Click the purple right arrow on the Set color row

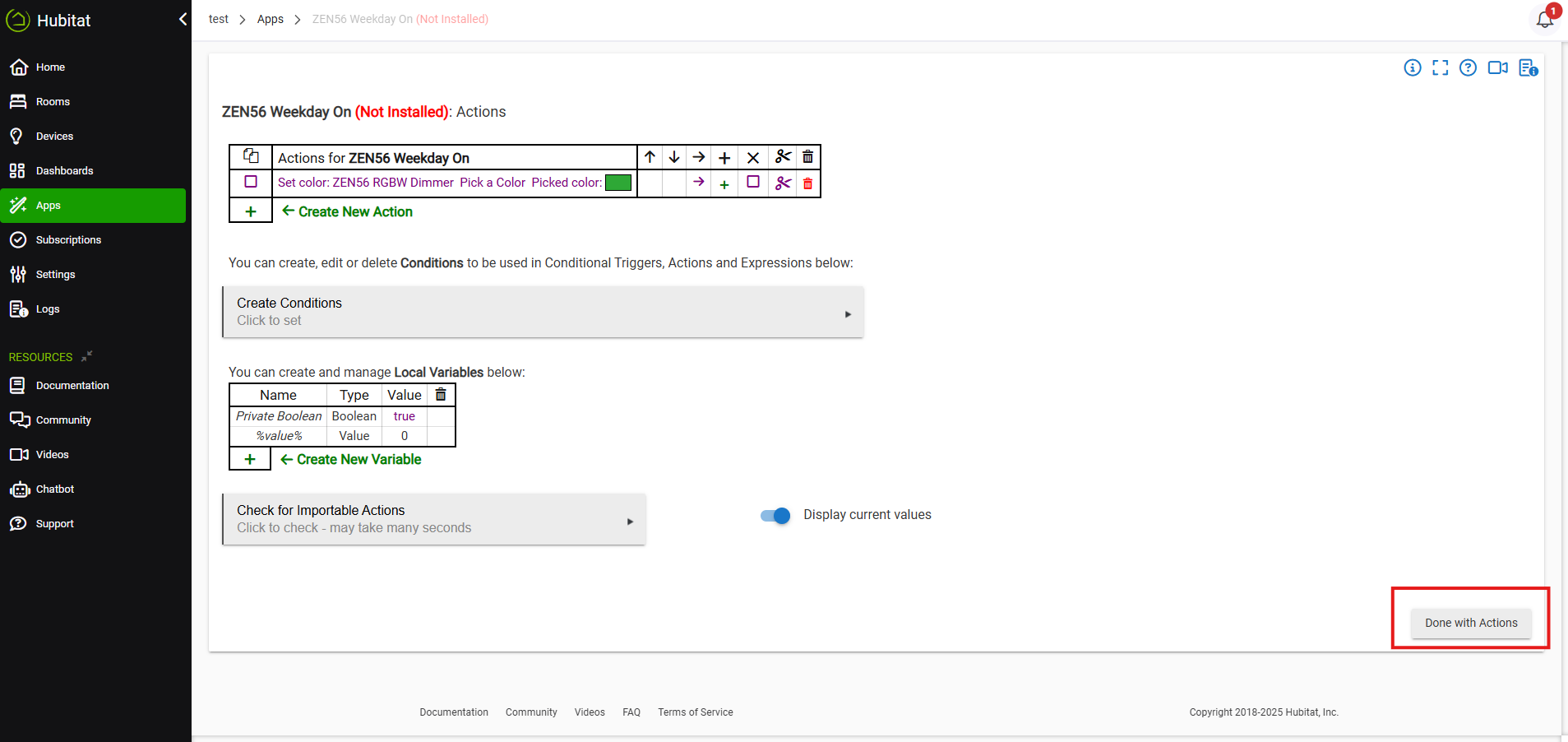coord(699,182)
